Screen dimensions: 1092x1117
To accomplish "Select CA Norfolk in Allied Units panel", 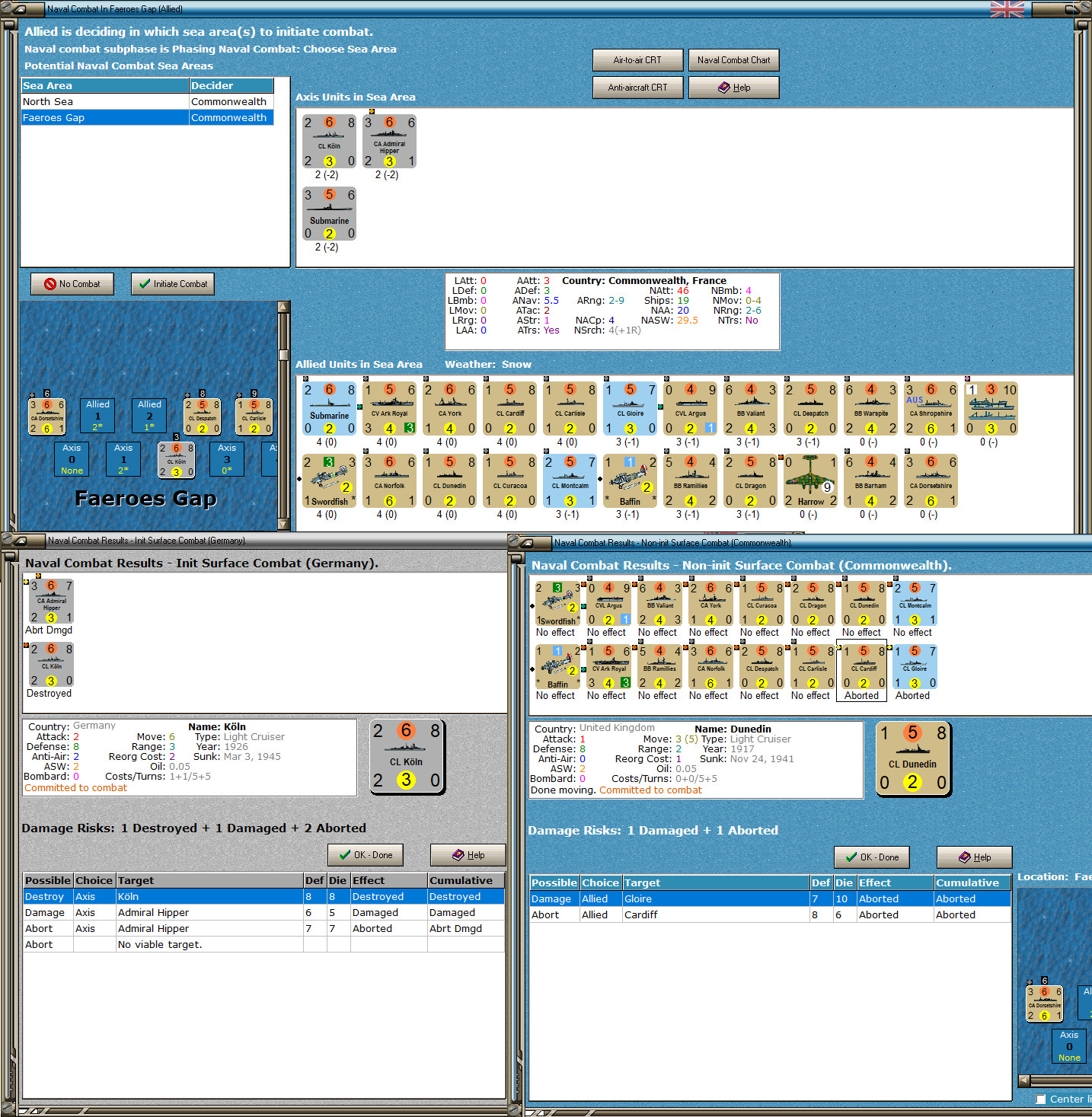I will pos(389,481).
